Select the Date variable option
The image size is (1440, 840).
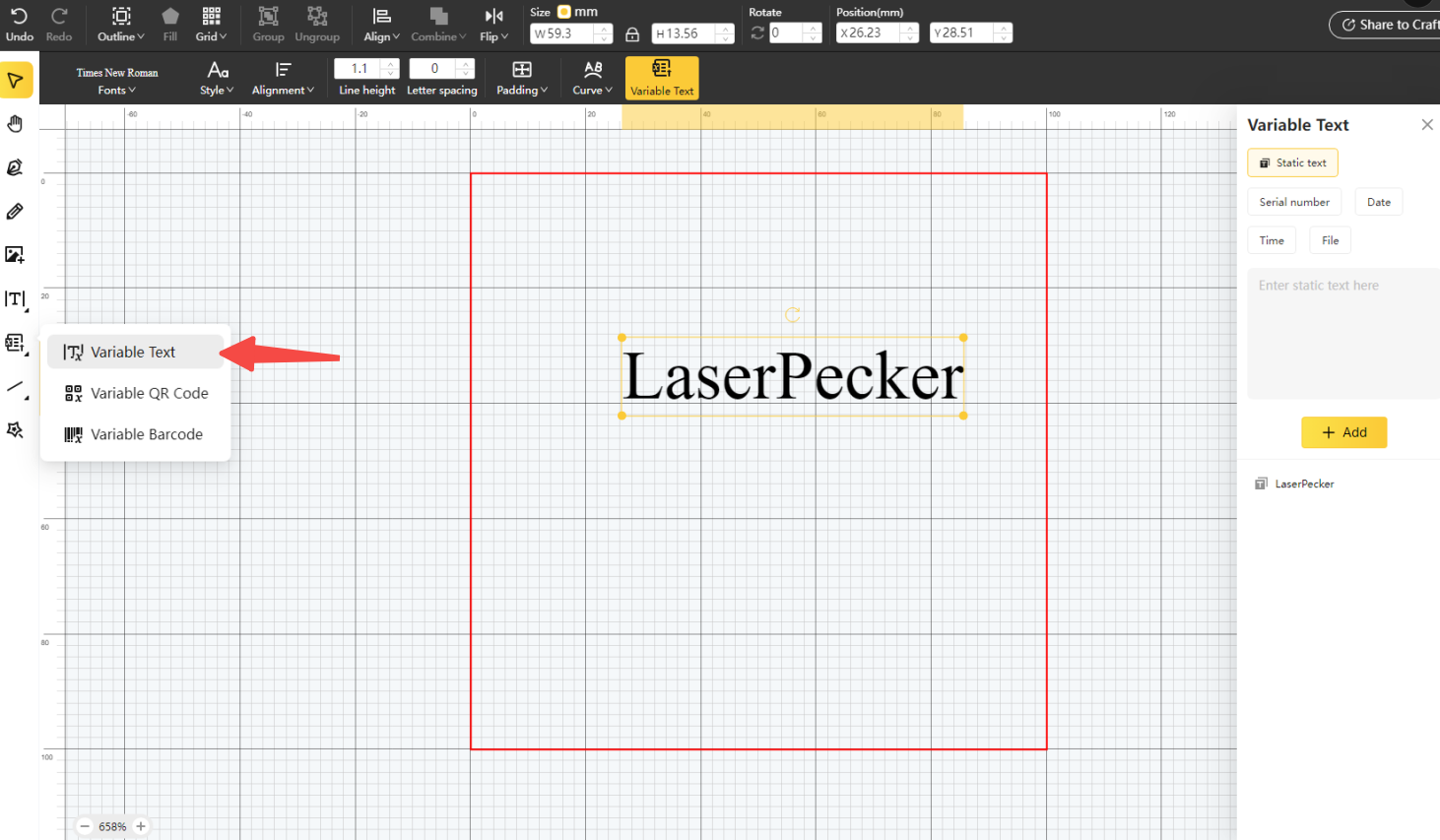point(1379,202)
